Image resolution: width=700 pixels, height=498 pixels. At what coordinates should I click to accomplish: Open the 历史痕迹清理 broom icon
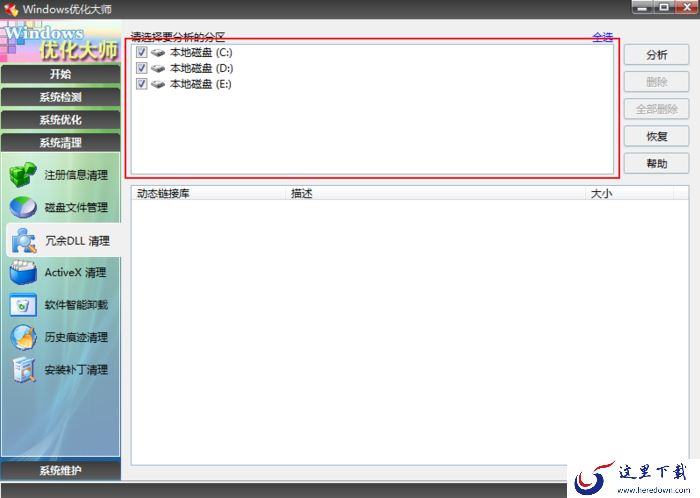pyautogui.click(x=23, y=337)
